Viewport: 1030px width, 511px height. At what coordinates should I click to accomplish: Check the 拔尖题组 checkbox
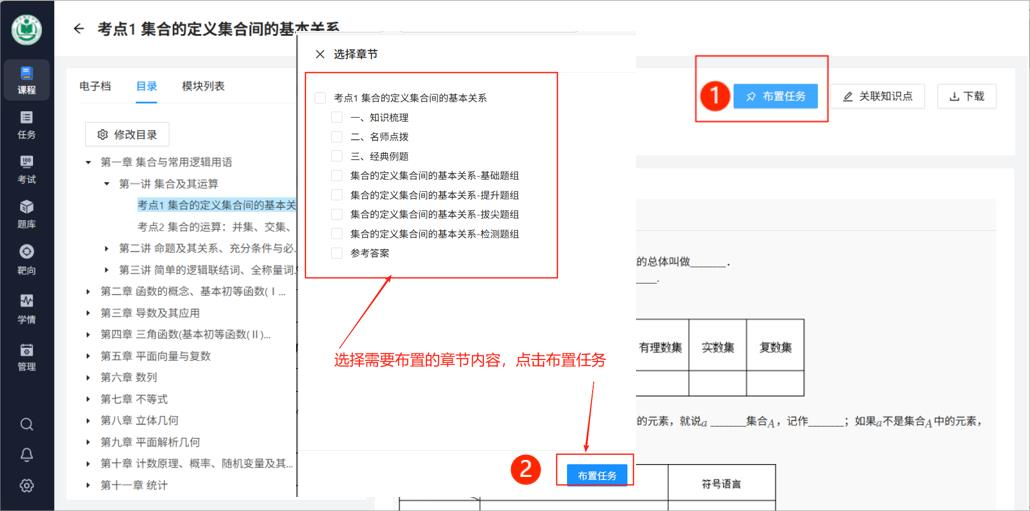point(337,214)
